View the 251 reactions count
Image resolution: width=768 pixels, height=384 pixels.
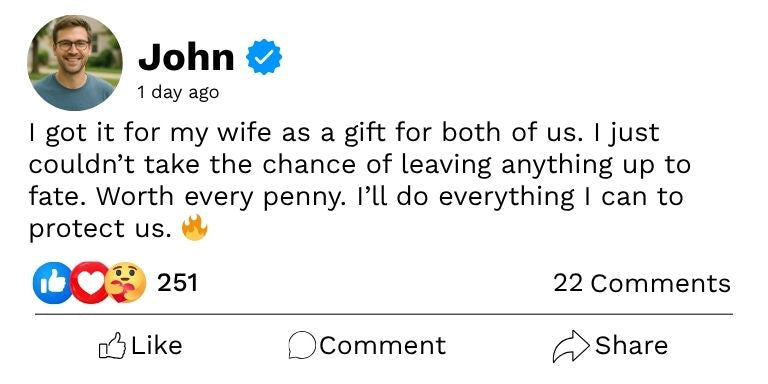(x=177, y=283)
